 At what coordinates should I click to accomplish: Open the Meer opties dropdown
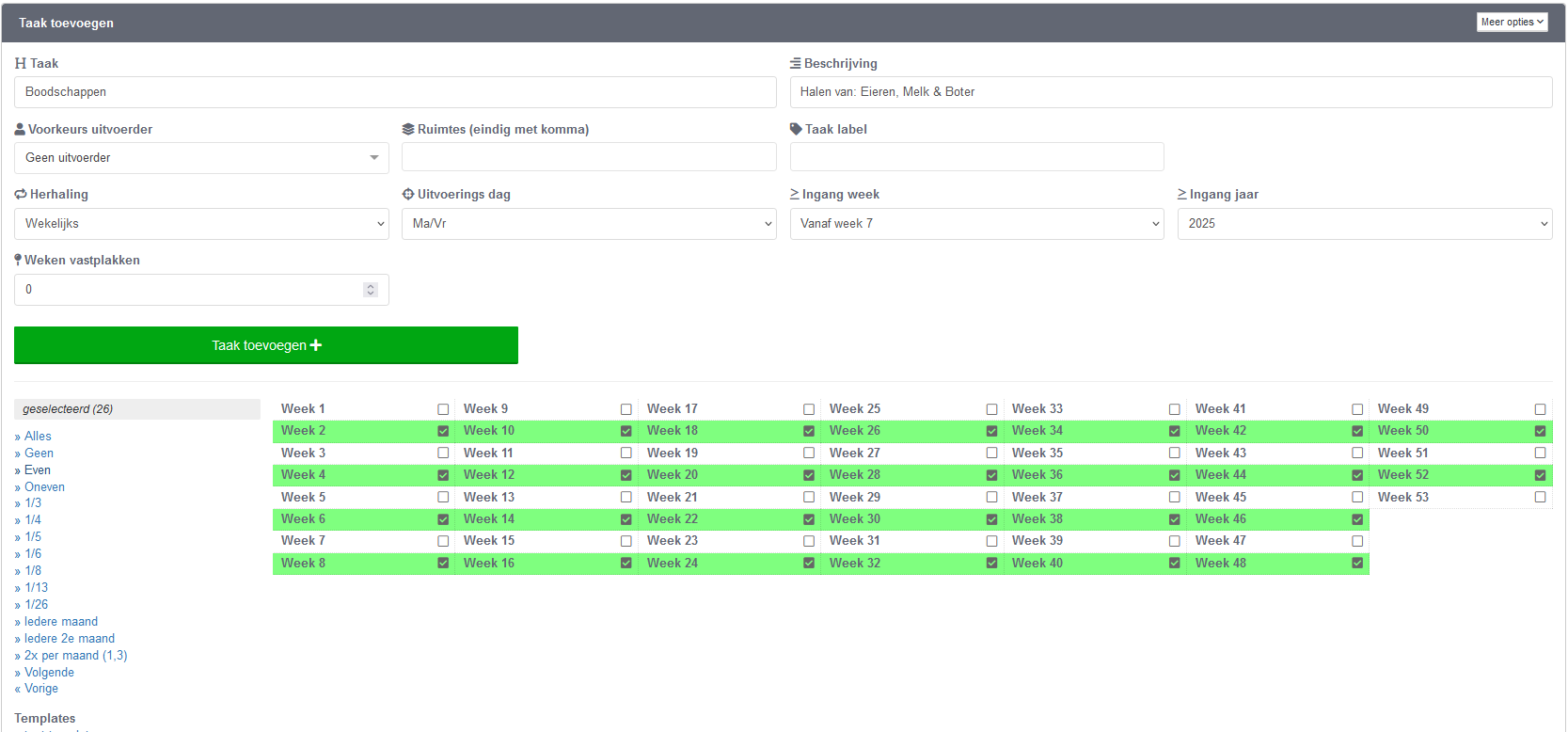tap(1513, 22)
